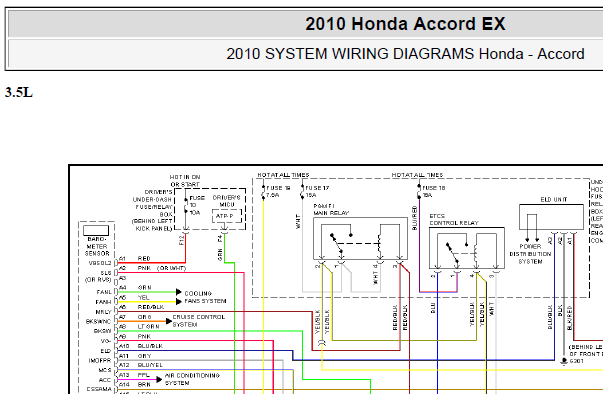
Task: Click the 'GRN' wire label at A4
Action: [x=145, y=288]
